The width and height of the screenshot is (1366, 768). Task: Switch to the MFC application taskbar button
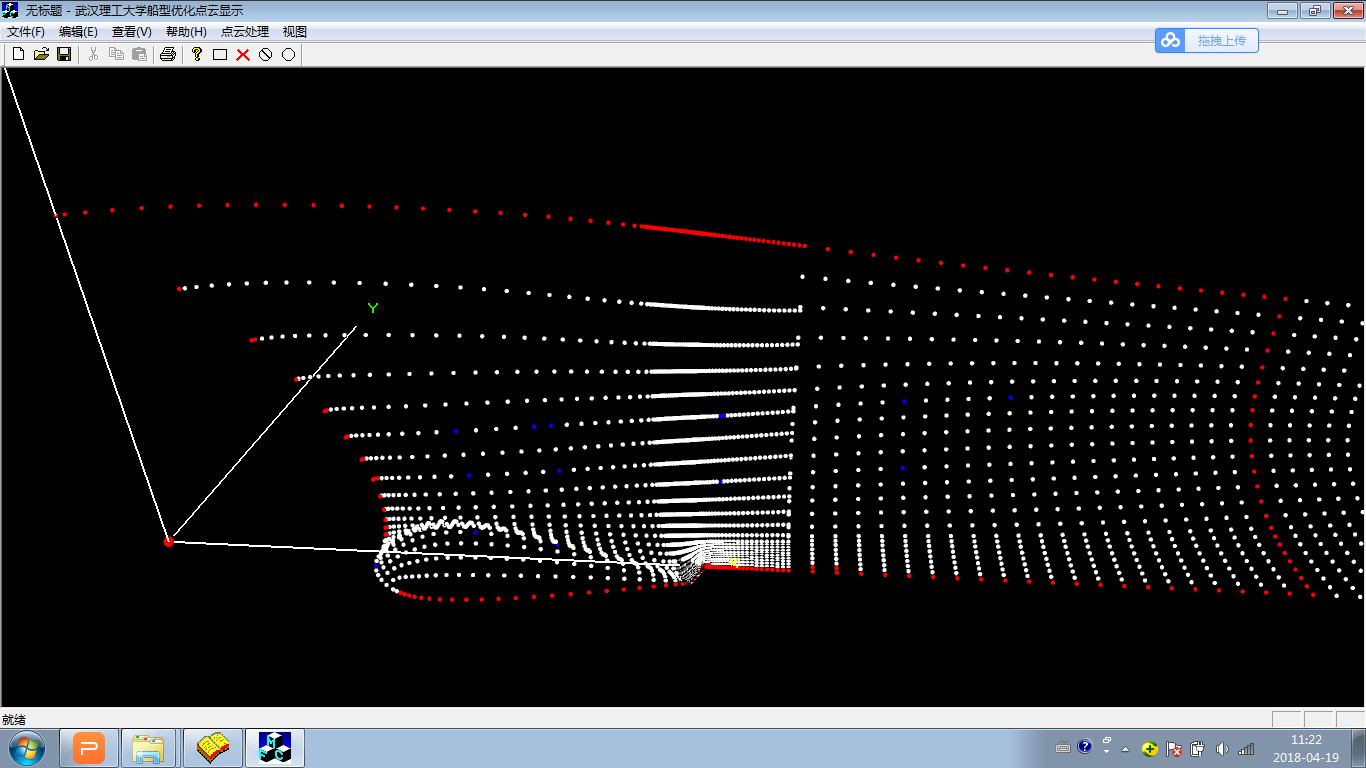click(275, 748)
